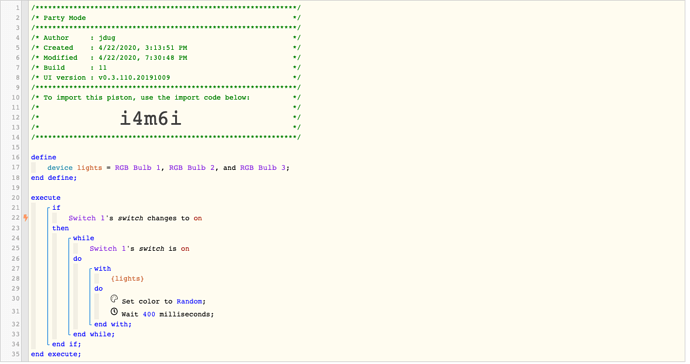Open the Random color value
The width and height of the screenshot is (690, 364).
pyautogui.click(x=189, y=301)
